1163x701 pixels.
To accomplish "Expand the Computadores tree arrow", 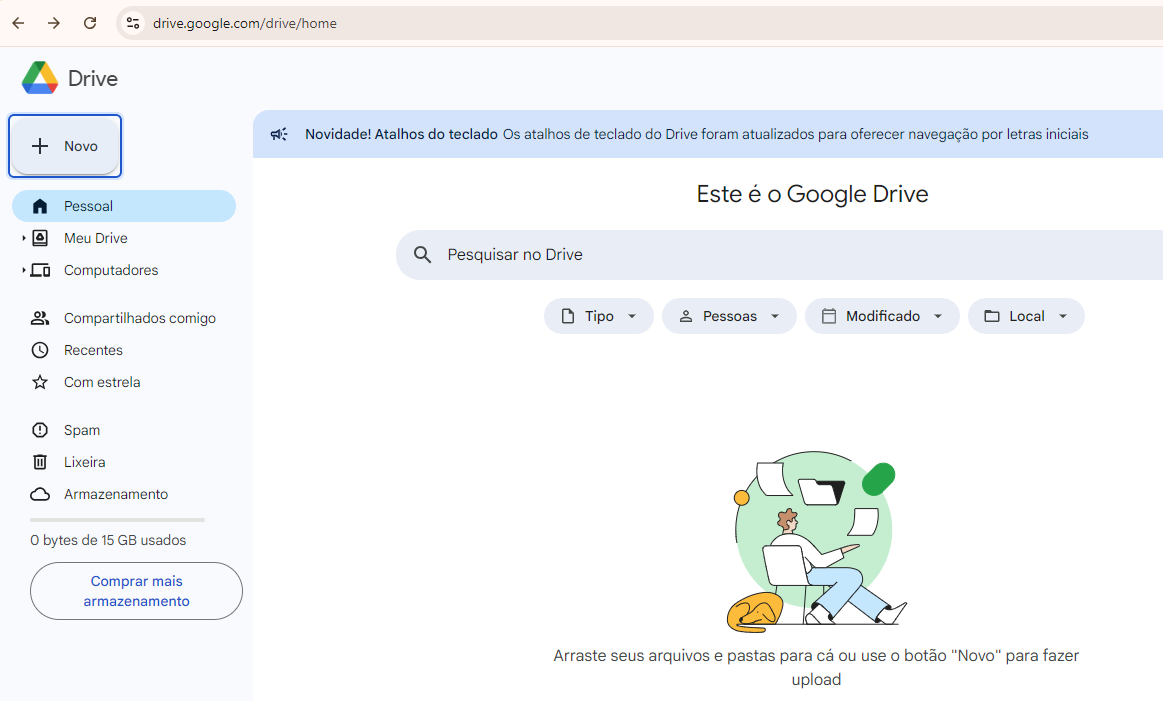I will [x=24, y=270].
